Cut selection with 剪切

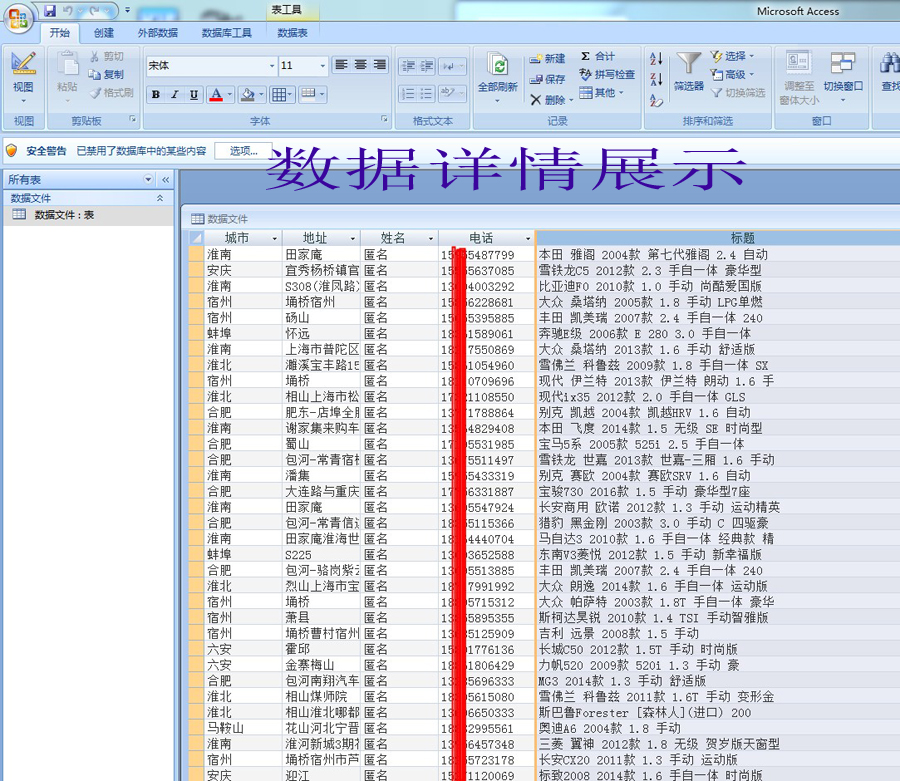point(107,56)
